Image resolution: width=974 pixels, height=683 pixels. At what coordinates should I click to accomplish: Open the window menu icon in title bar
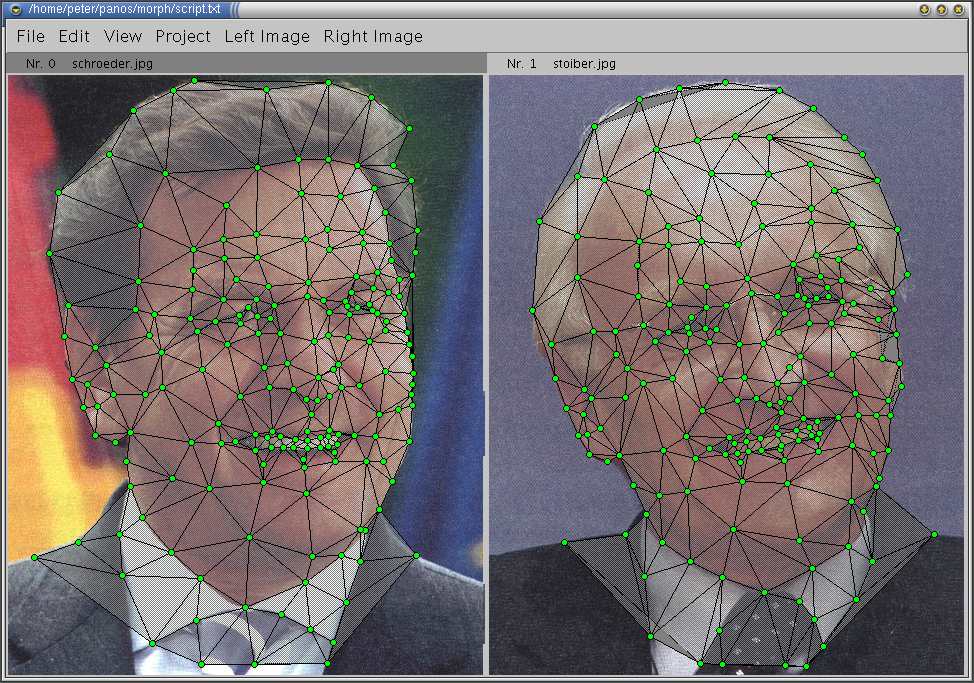point(16,9)
